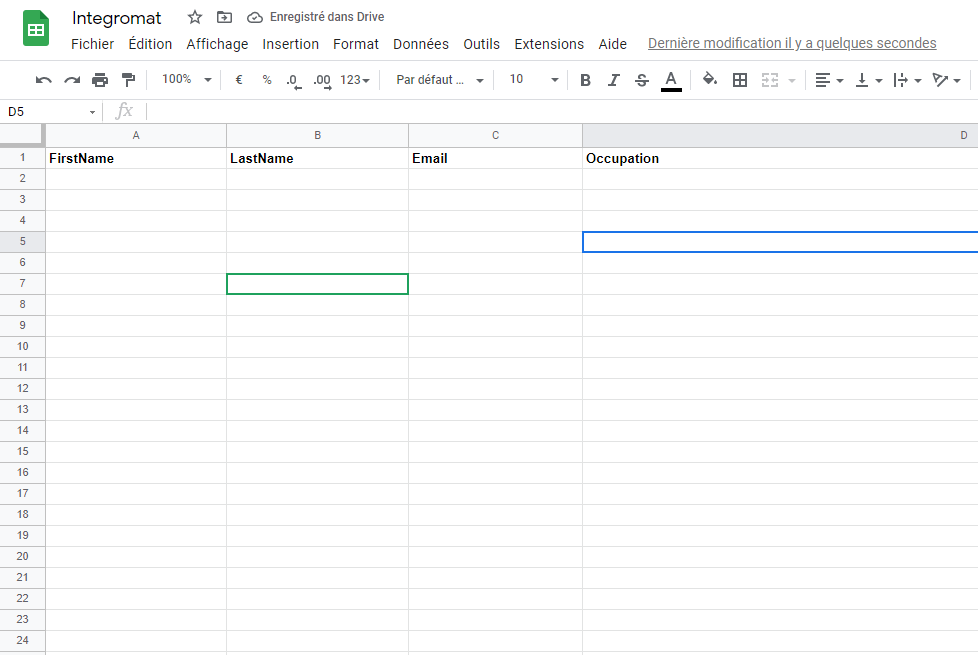978x655 pixels.
Task: Select row 12 header
Action: [x=22, y=388]
